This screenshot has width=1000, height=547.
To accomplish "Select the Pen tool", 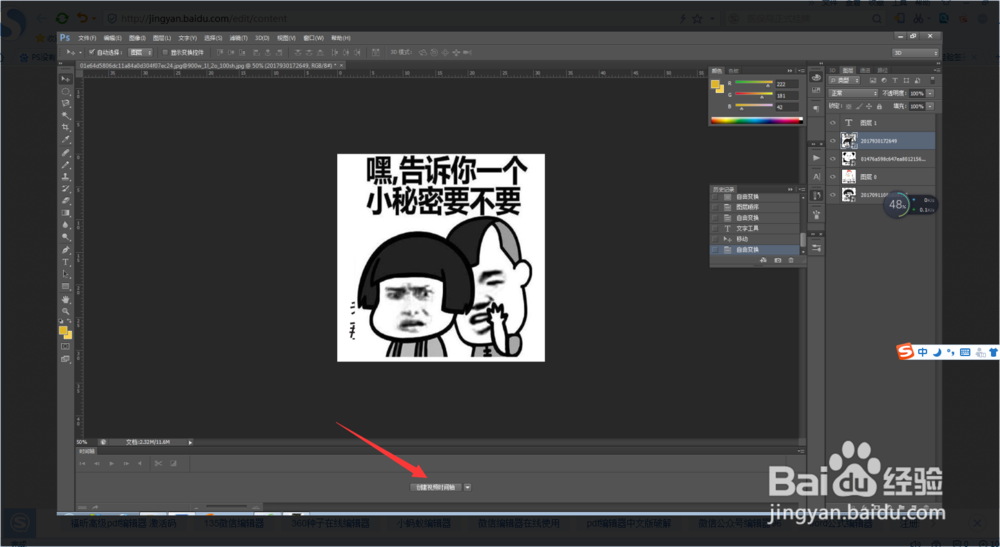I will pos(66,250).
